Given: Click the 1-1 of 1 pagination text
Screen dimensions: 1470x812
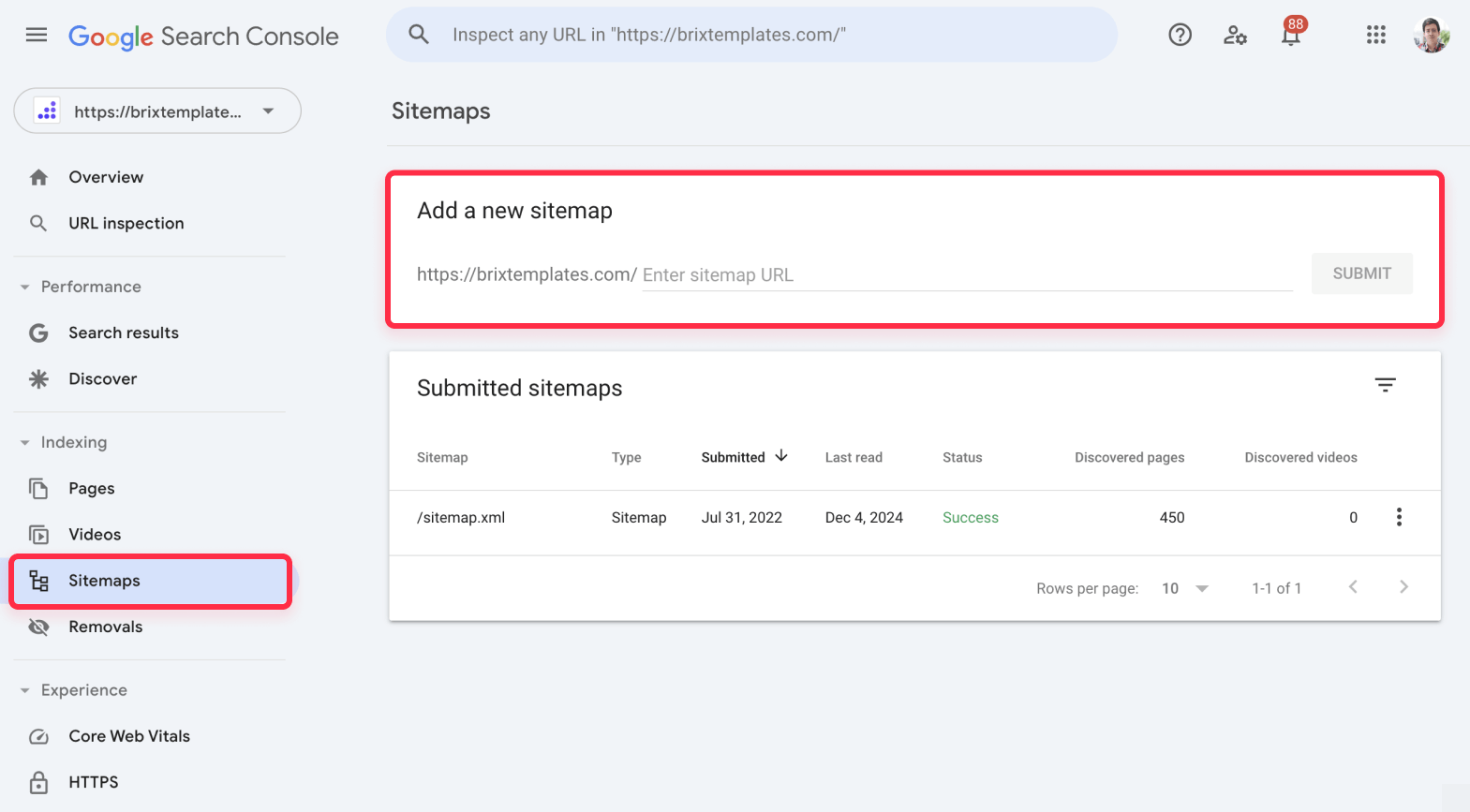Looking at the screenshot, I should point(1276,588).
